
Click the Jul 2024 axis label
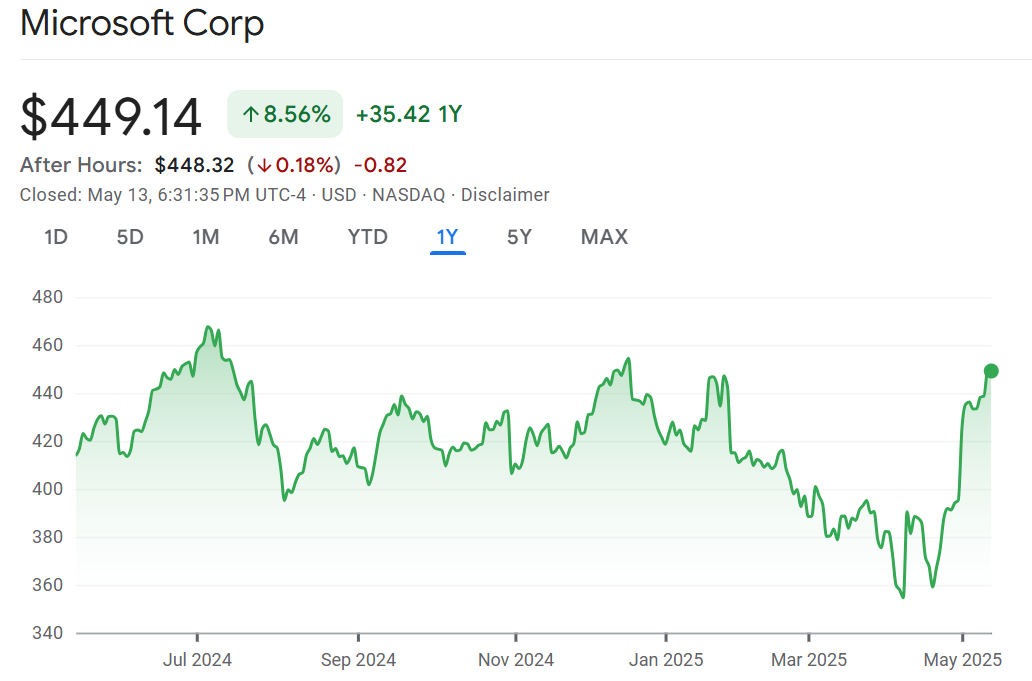[x=197, y=660]
